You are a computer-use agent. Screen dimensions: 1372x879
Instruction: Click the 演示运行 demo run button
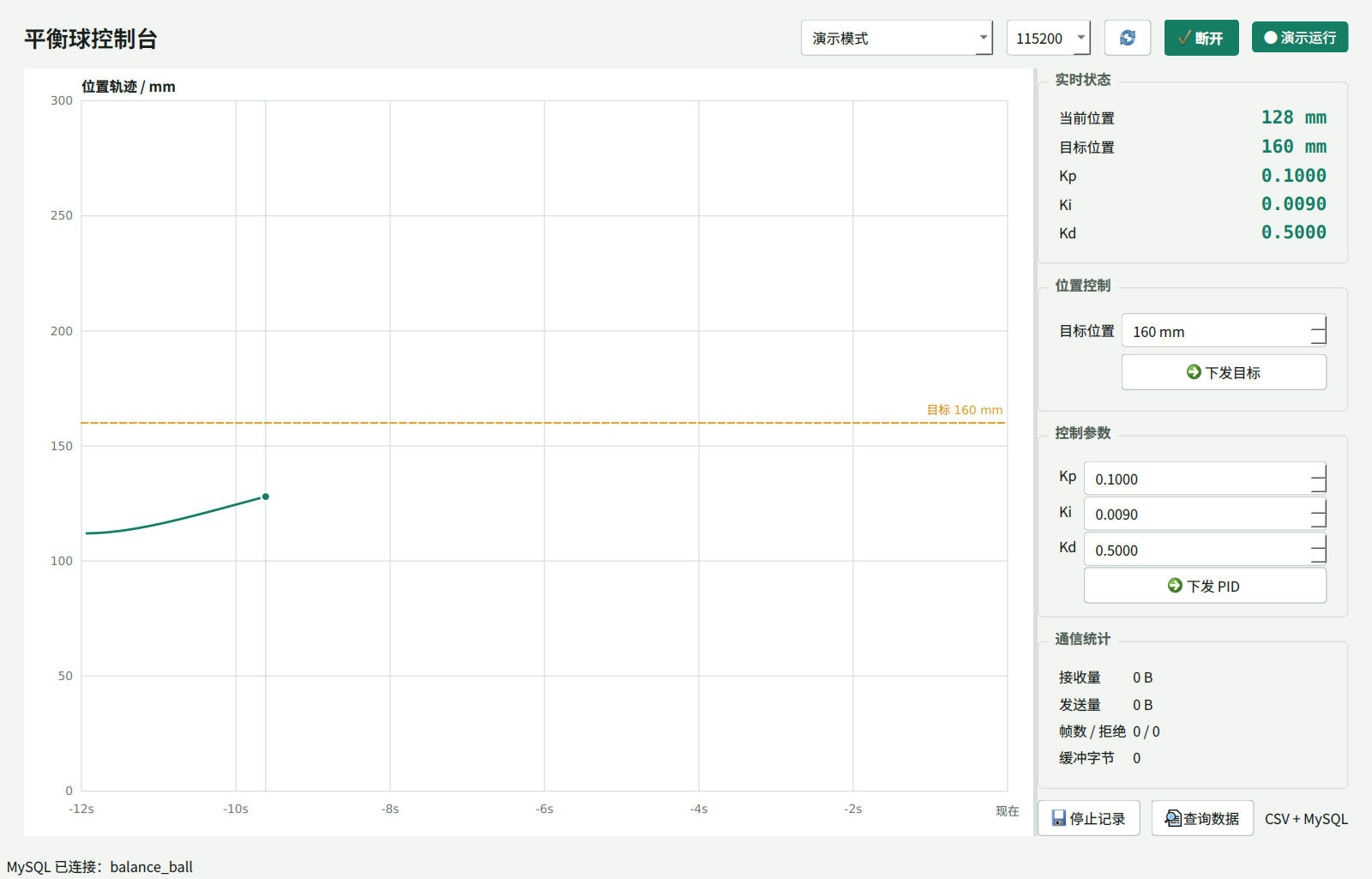point(1299,38)
